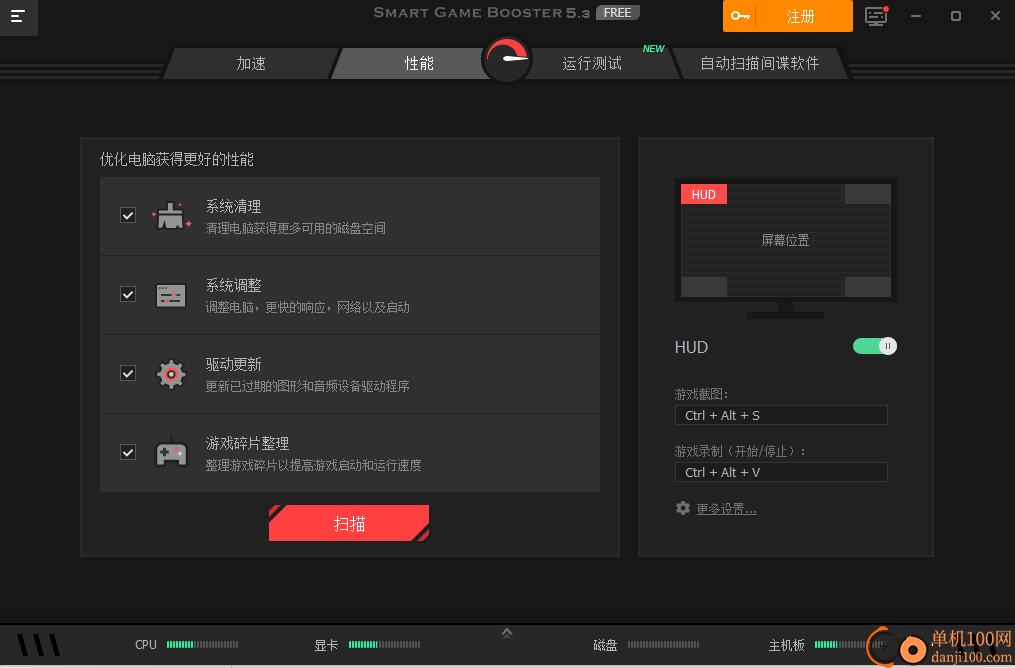Click the 游戏录制 hotkey field

tap(781, 473)
